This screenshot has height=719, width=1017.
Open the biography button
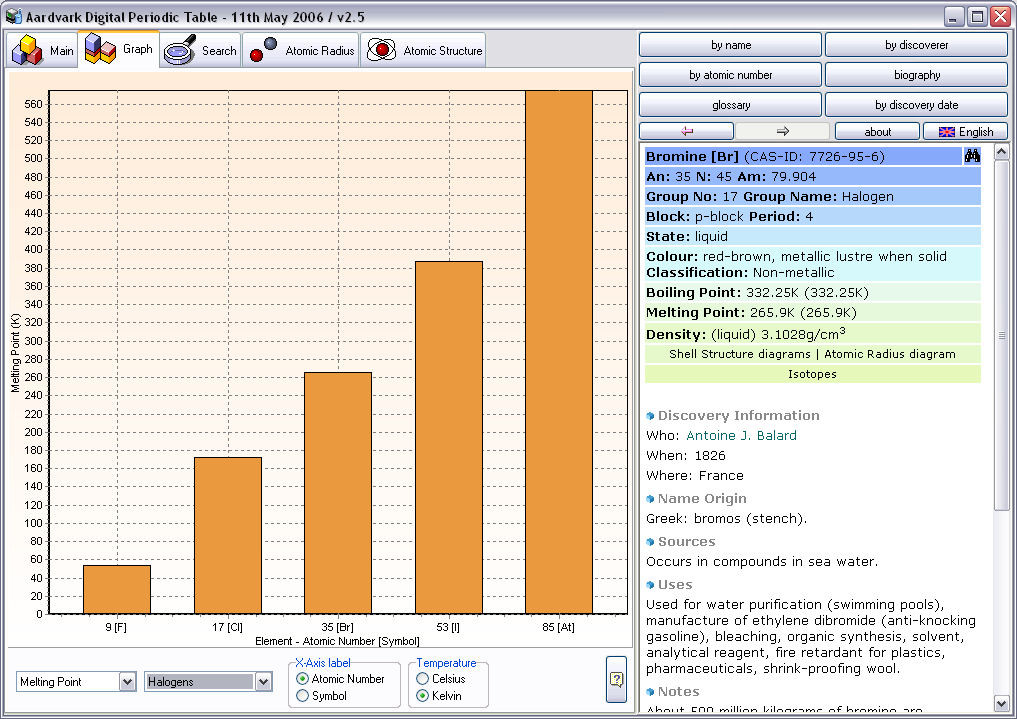pos(916,75)
